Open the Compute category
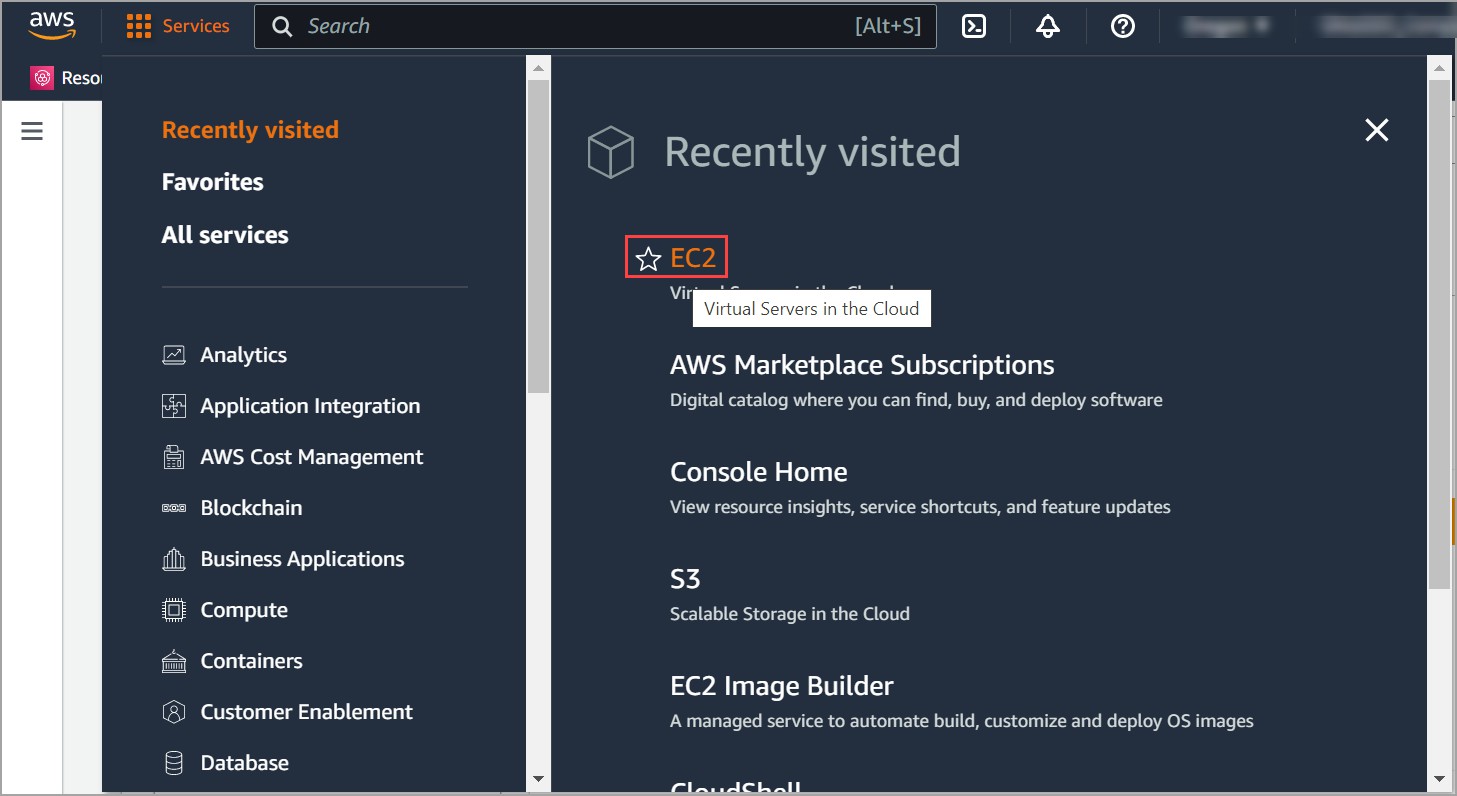Image resolution: width=1457 pixels, height=796 pixels. point(244,610)
